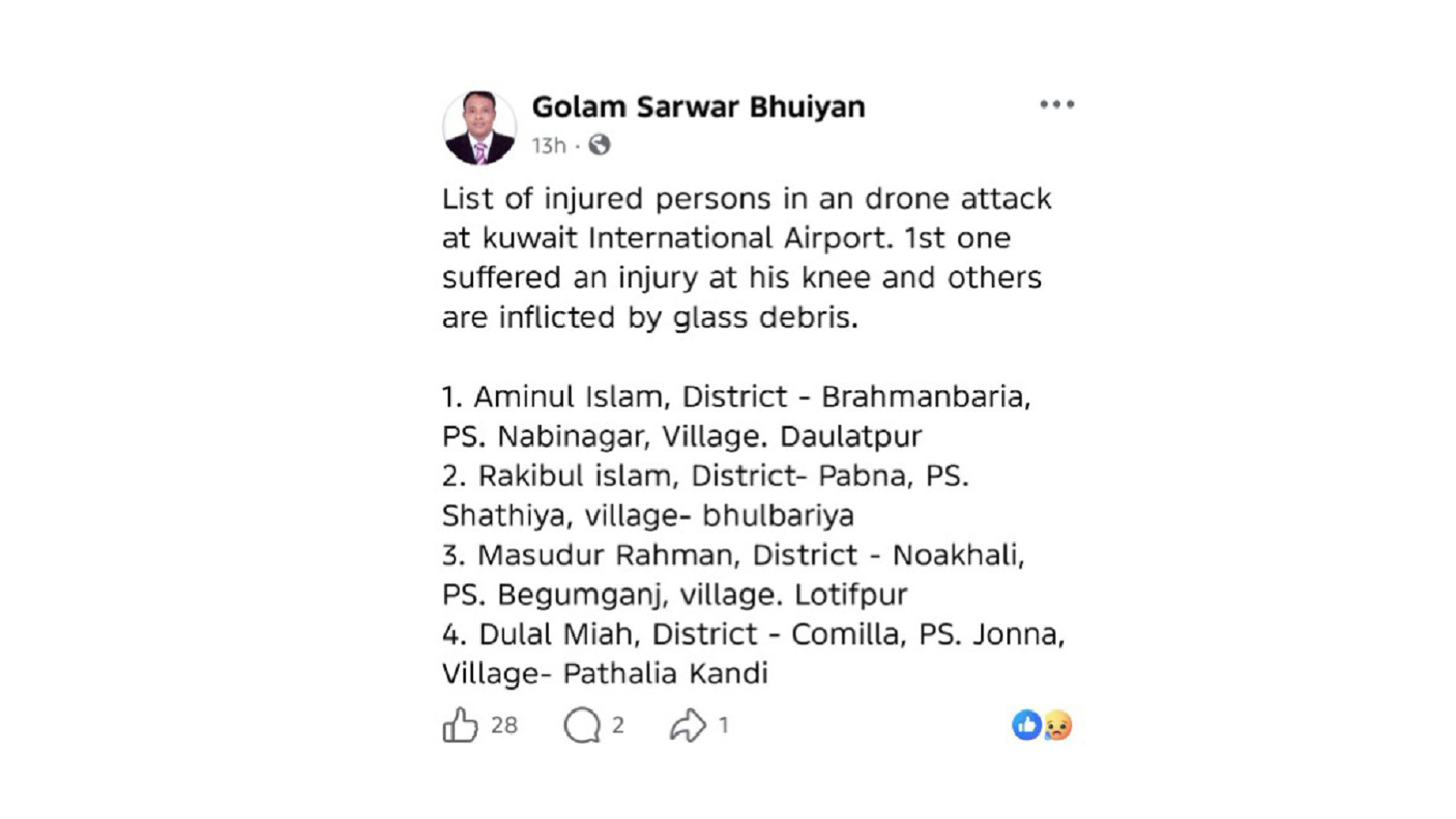The width and height of the screenshot is (1456, 819).
Task: Click the 'Village- Pathalia Kandi' text
Action: [605, 673]
